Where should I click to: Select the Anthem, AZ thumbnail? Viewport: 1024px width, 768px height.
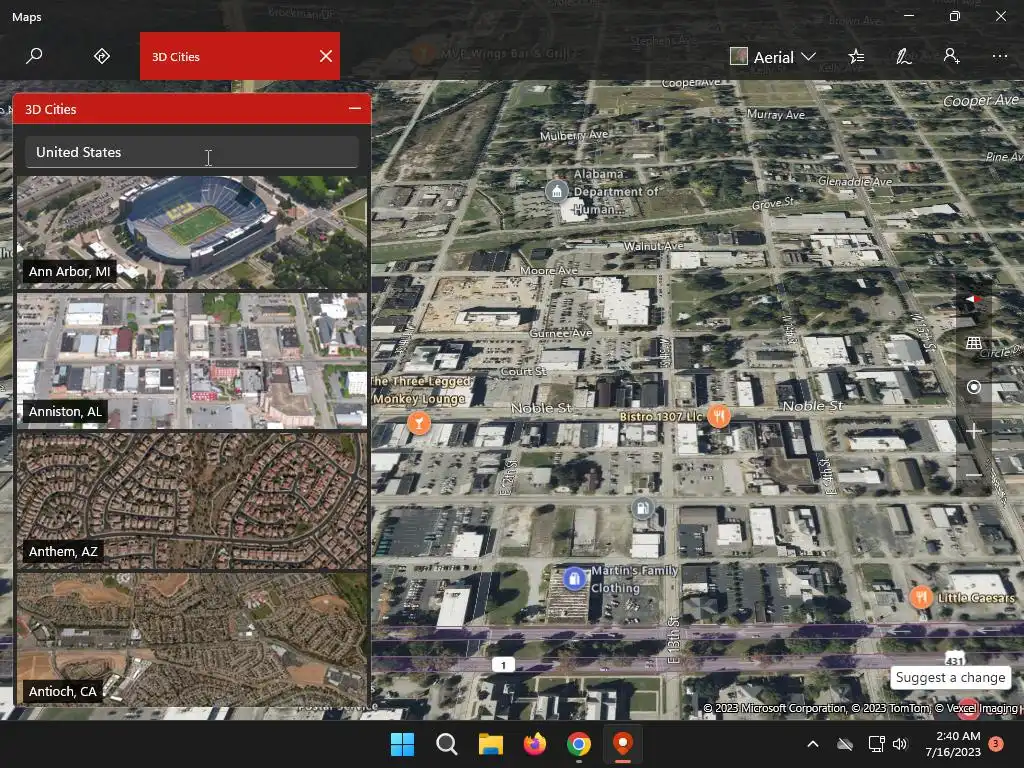click(x=192, y=501)
